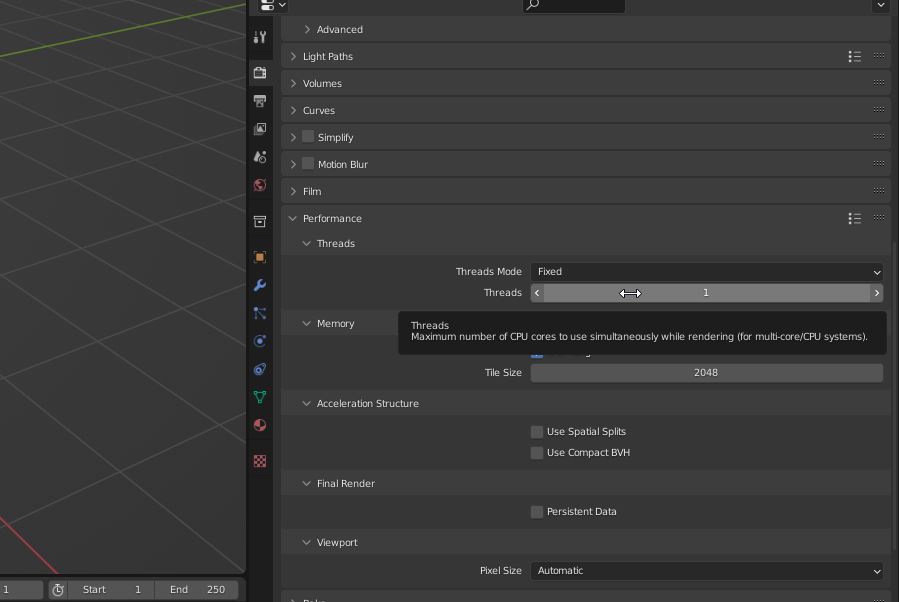Open the Physics properties tab
This screenshot has width=899, height=602.
point(260,341)
